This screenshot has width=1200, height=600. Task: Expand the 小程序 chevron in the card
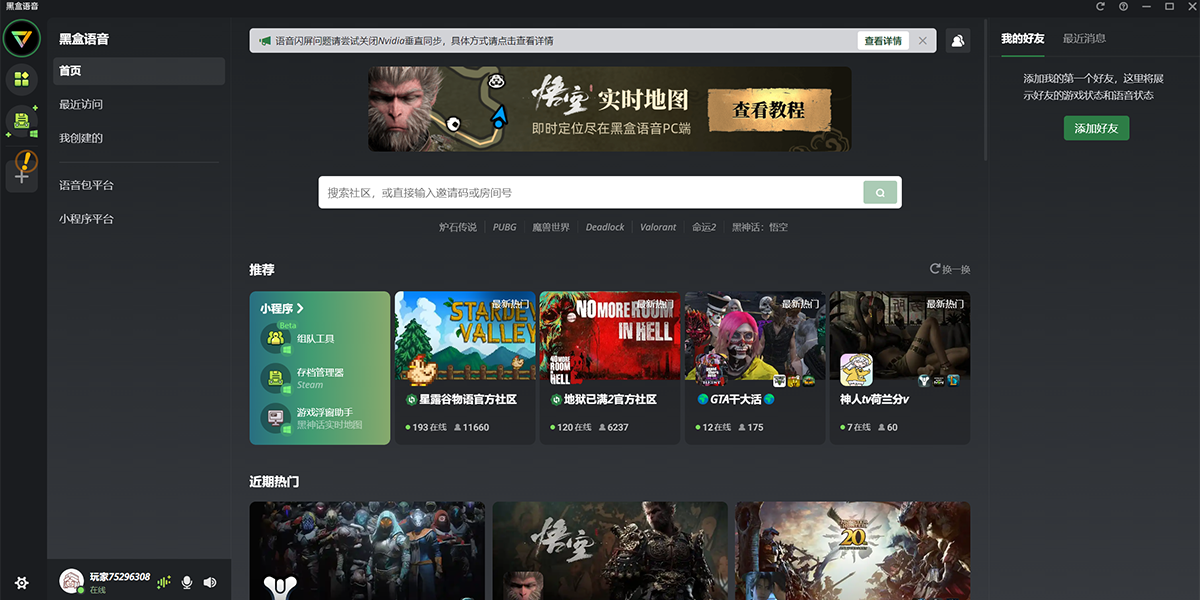(x=299, y=308)
